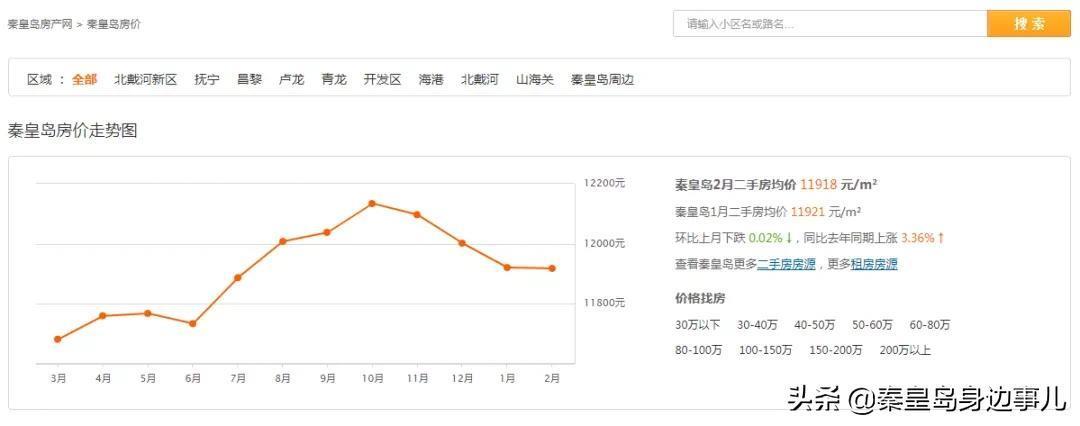Click the orange 搜索 search button

pos(1028,24)
